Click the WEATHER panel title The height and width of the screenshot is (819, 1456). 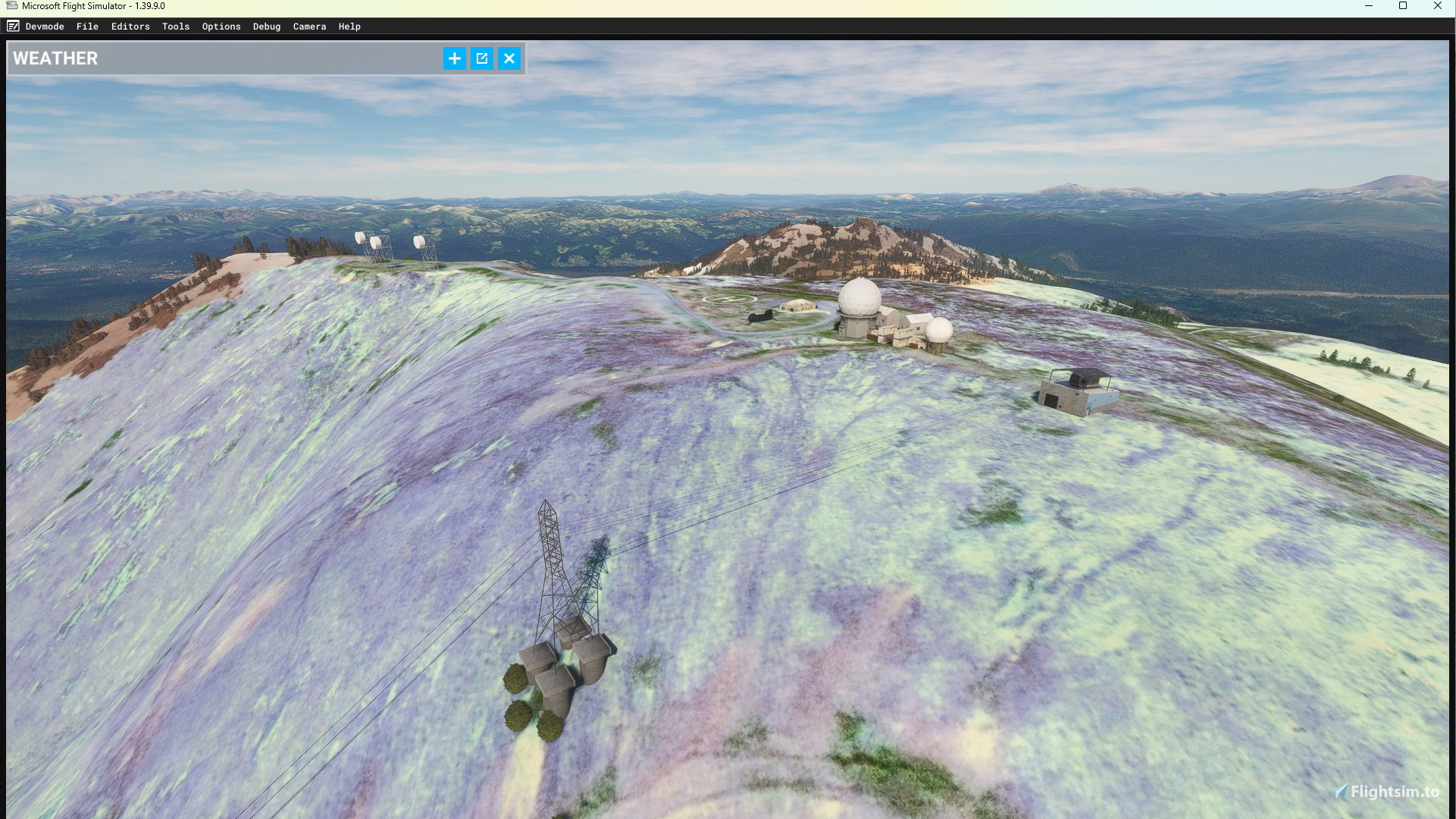[x=55, y=58]
